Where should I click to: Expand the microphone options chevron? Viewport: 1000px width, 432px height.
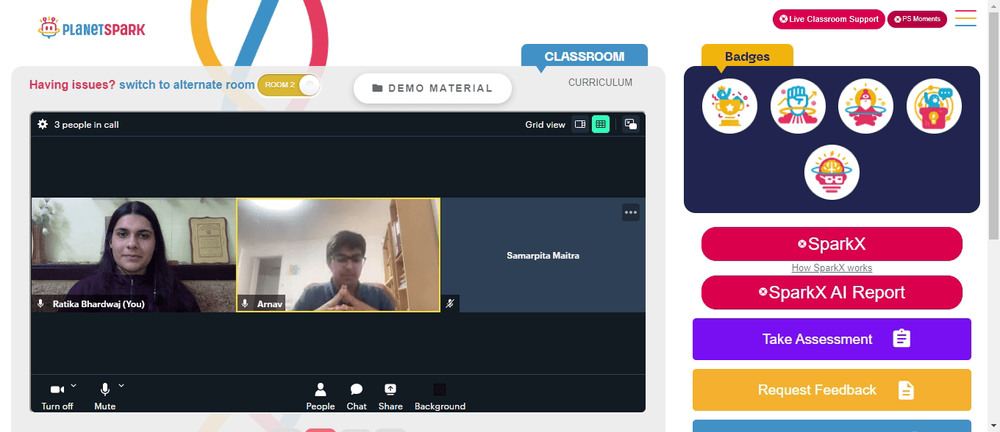(121, 385)
